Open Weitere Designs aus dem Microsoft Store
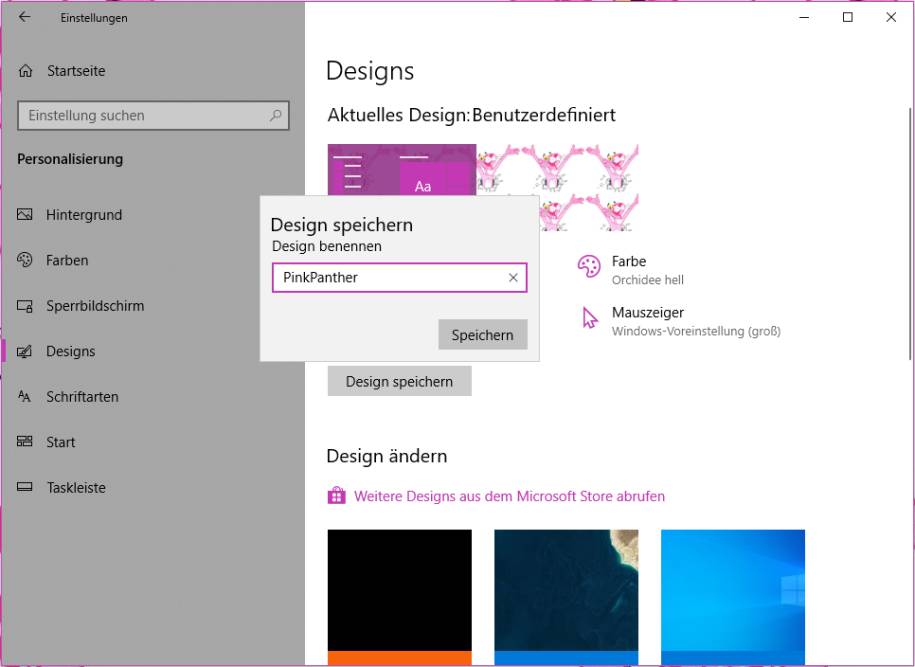 pos(509,496)
